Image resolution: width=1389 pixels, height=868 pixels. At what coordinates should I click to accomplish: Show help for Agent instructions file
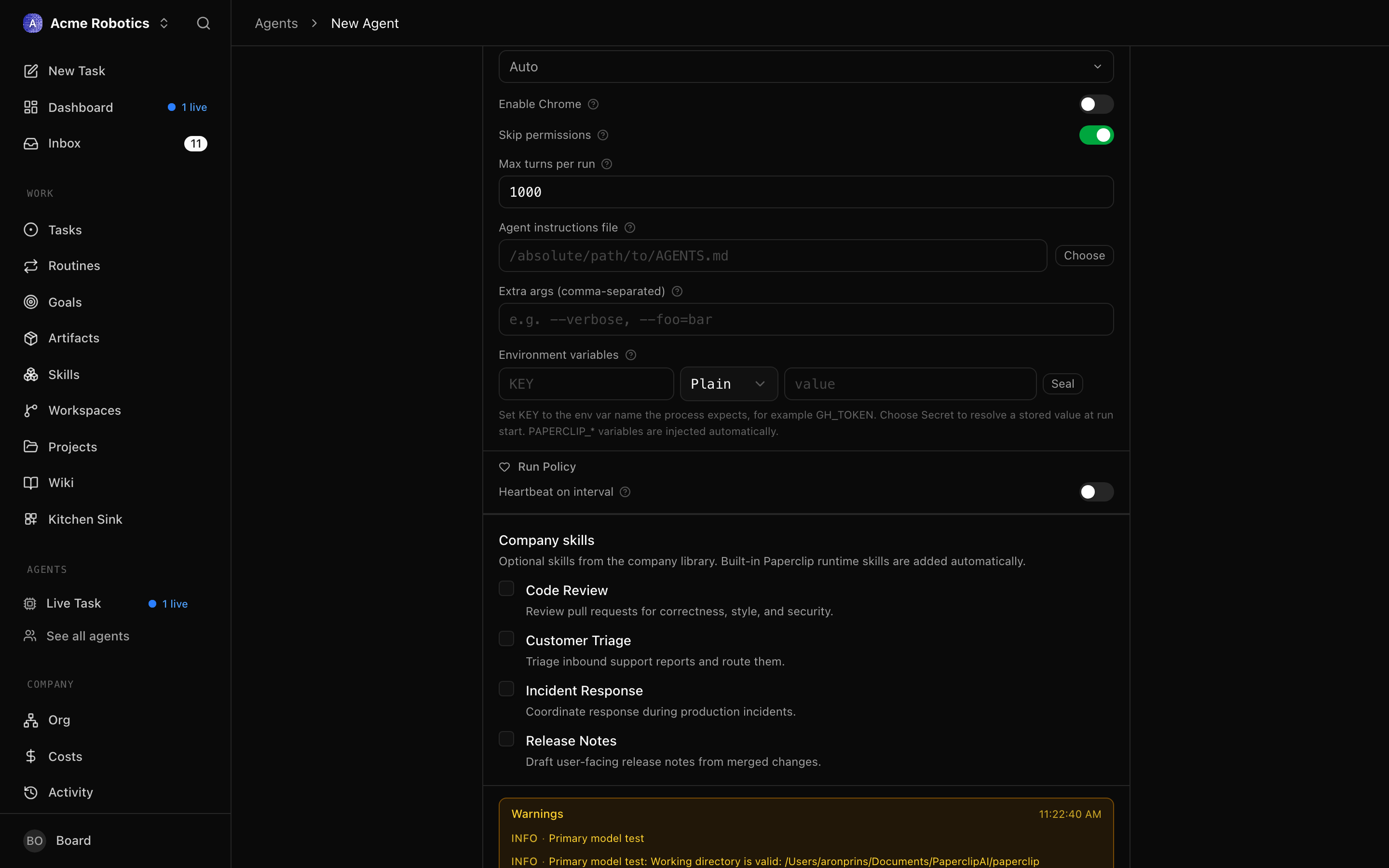point(630,228)
